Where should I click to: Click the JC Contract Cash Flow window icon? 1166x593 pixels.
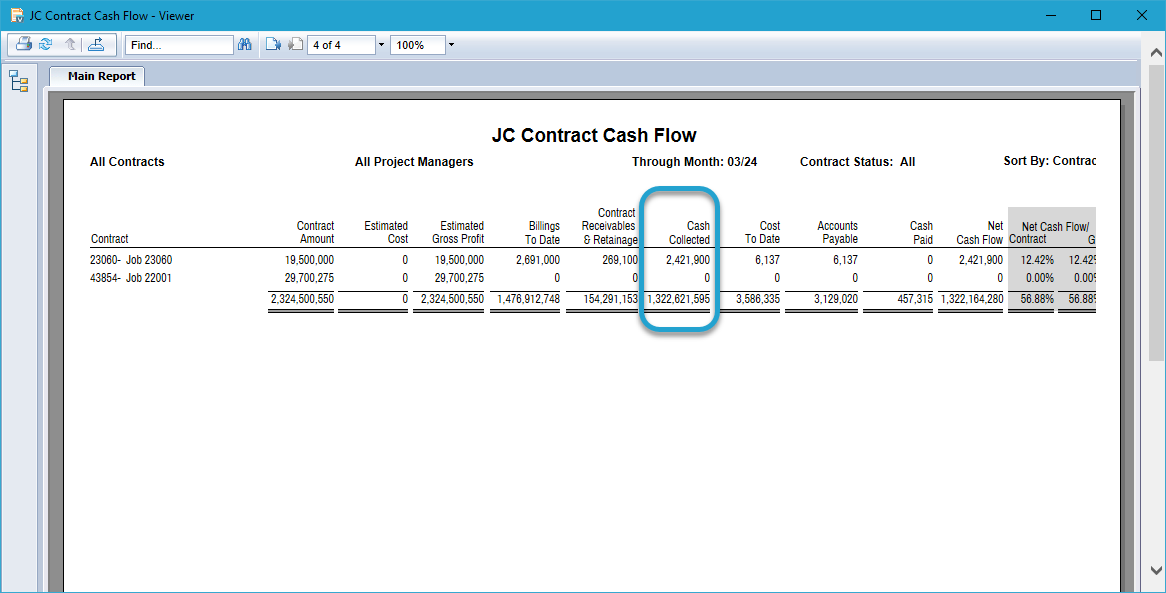click(x=16, y=15)
